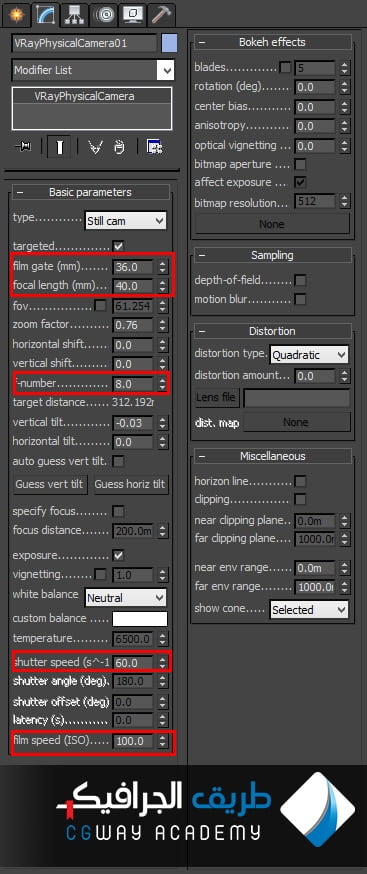Click the Guess horiz tilt button
The image size is (367, 874).
click(x=130, y=484)
